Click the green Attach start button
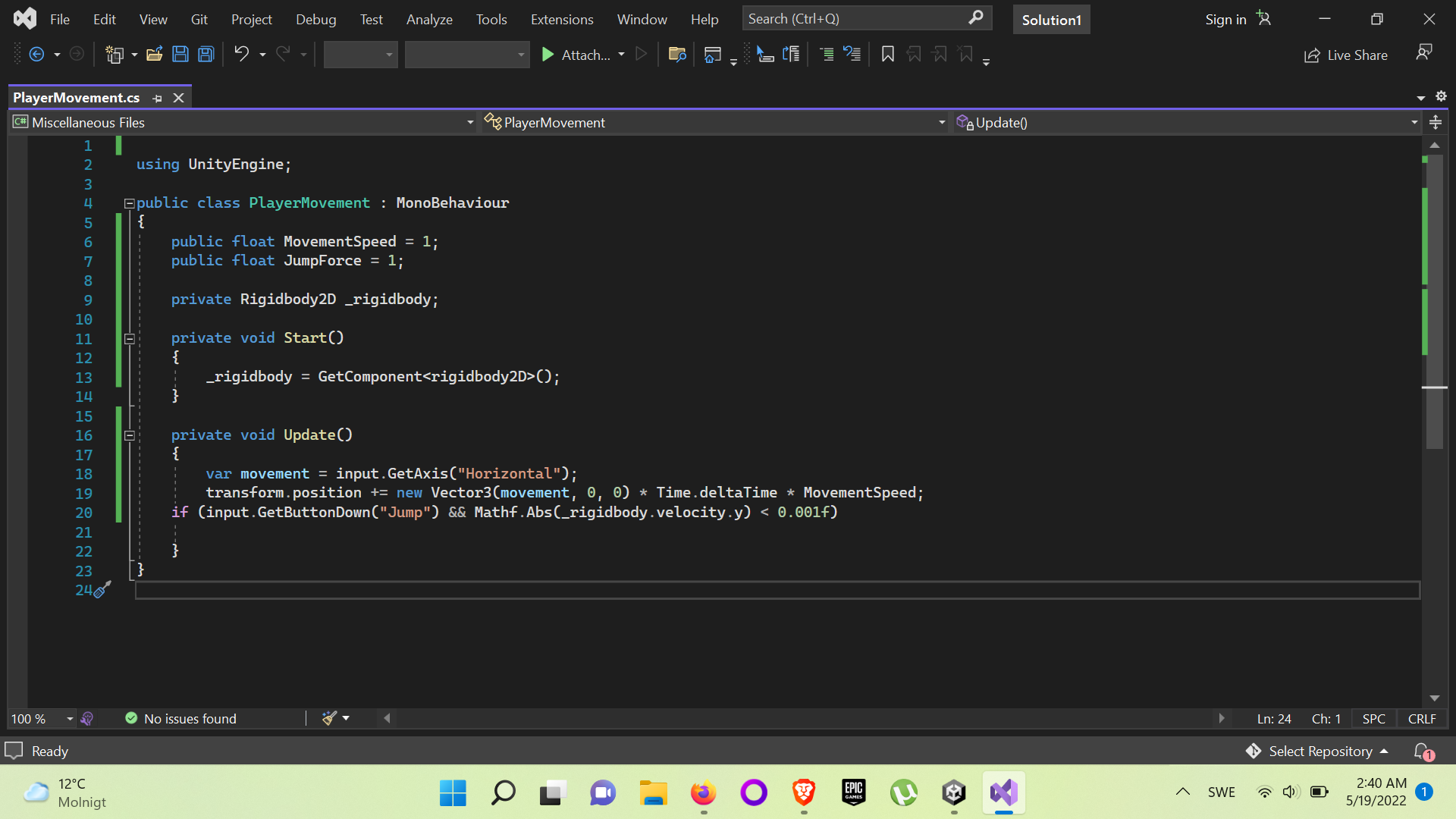The width and height of the screenshot is (1456, 819). pos(548,55)
